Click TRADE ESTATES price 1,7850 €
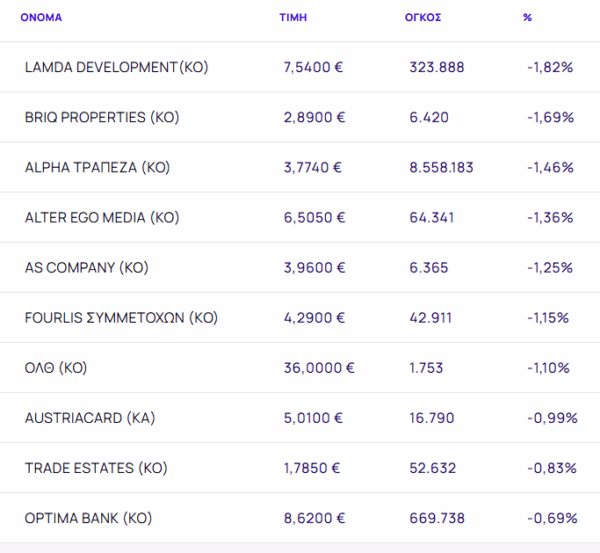This screenshot has width=600, height=553. coord(312,467)
